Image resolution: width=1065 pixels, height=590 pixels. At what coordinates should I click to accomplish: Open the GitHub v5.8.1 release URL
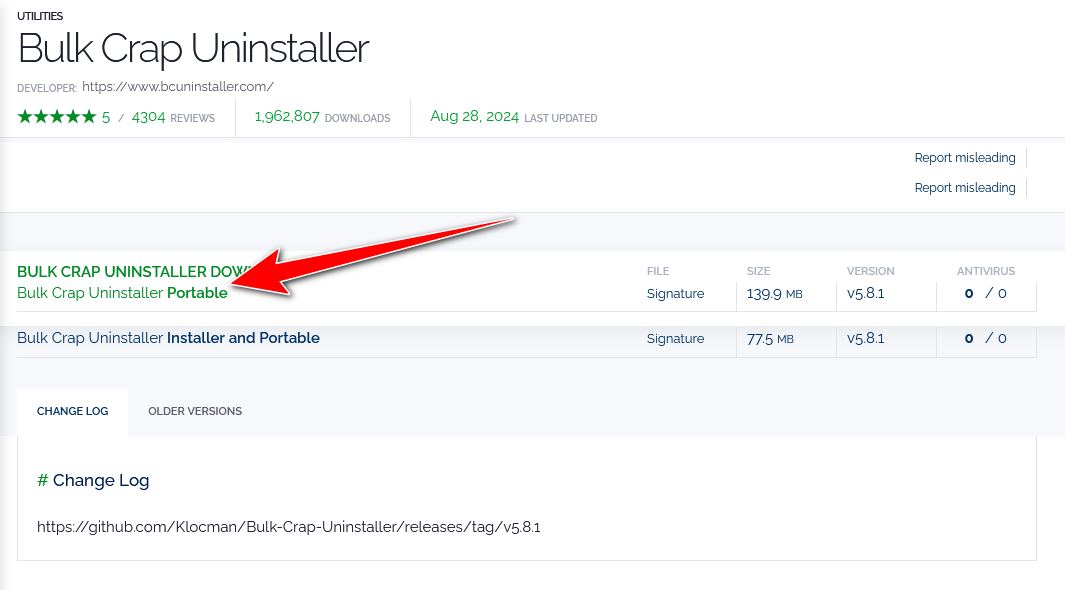tap(288, 527)
